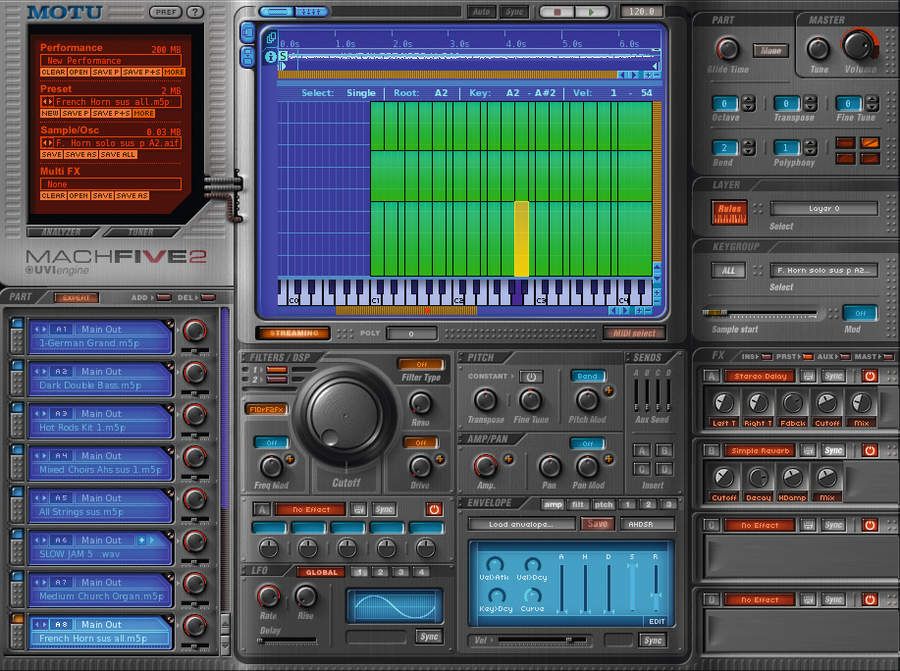Click the keygroup info icon
900x671 pixels.
tap(270, 56)
